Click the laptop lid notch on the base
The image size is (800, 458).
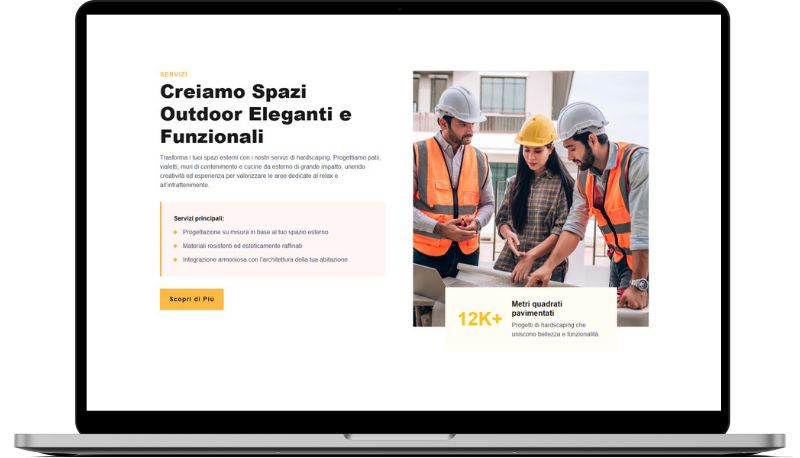pos(399,437)
